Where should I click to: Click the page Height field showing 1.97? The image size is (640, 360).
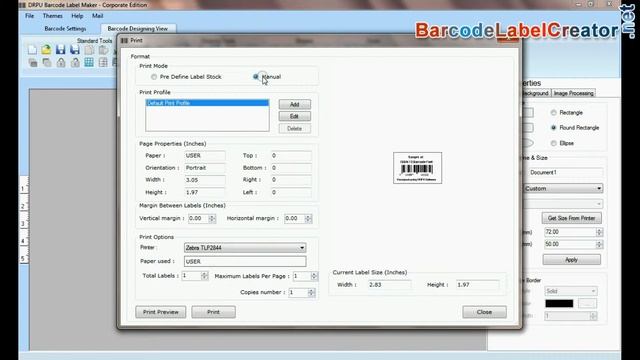click(205, 192)
